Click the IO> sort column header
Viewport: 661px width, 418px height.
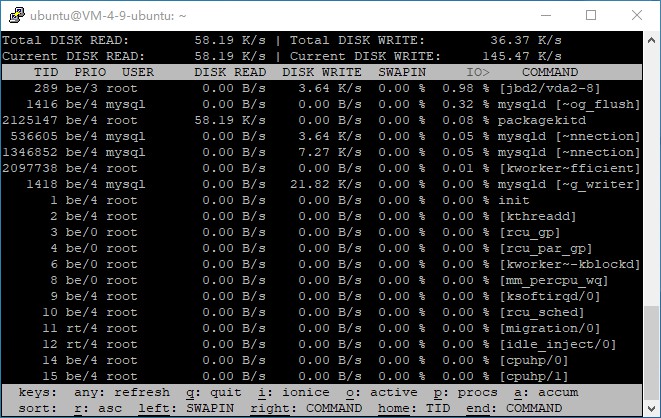[x=477, y=72]
